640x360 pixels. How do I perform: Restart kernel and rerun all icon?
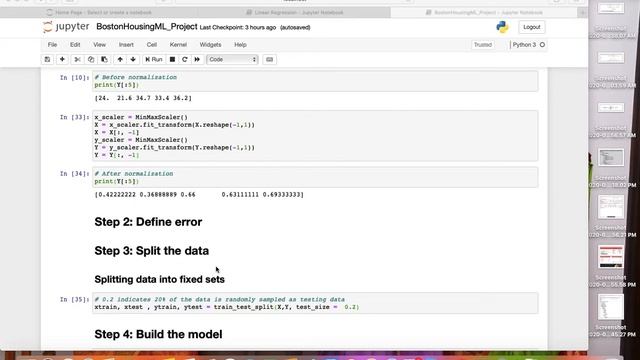point(197,60)
